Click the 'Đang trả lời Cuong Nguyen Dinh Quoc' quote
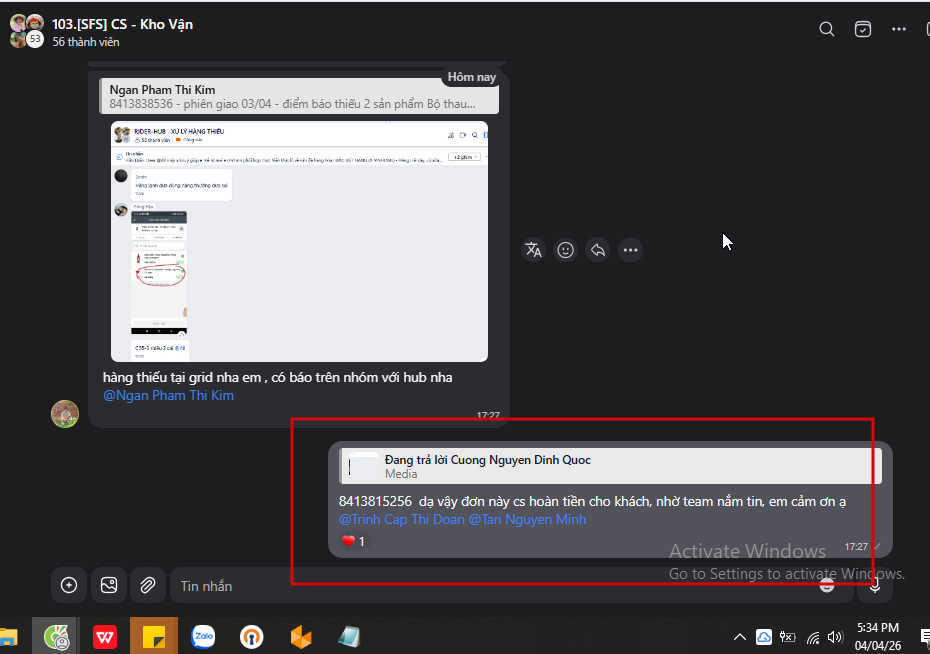This screenshot has height=654, width=930. pos(610,466)
